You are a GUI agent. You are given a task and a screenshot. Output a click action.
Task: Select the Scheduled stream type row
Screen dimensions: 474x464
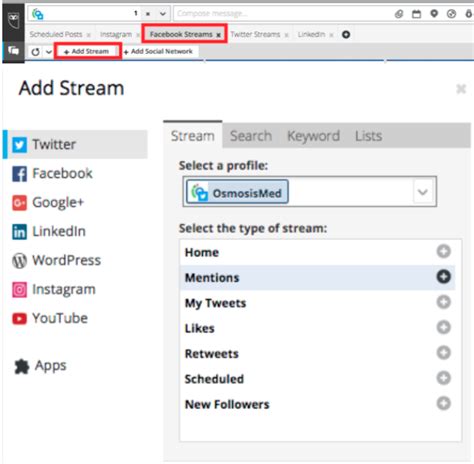317,379
